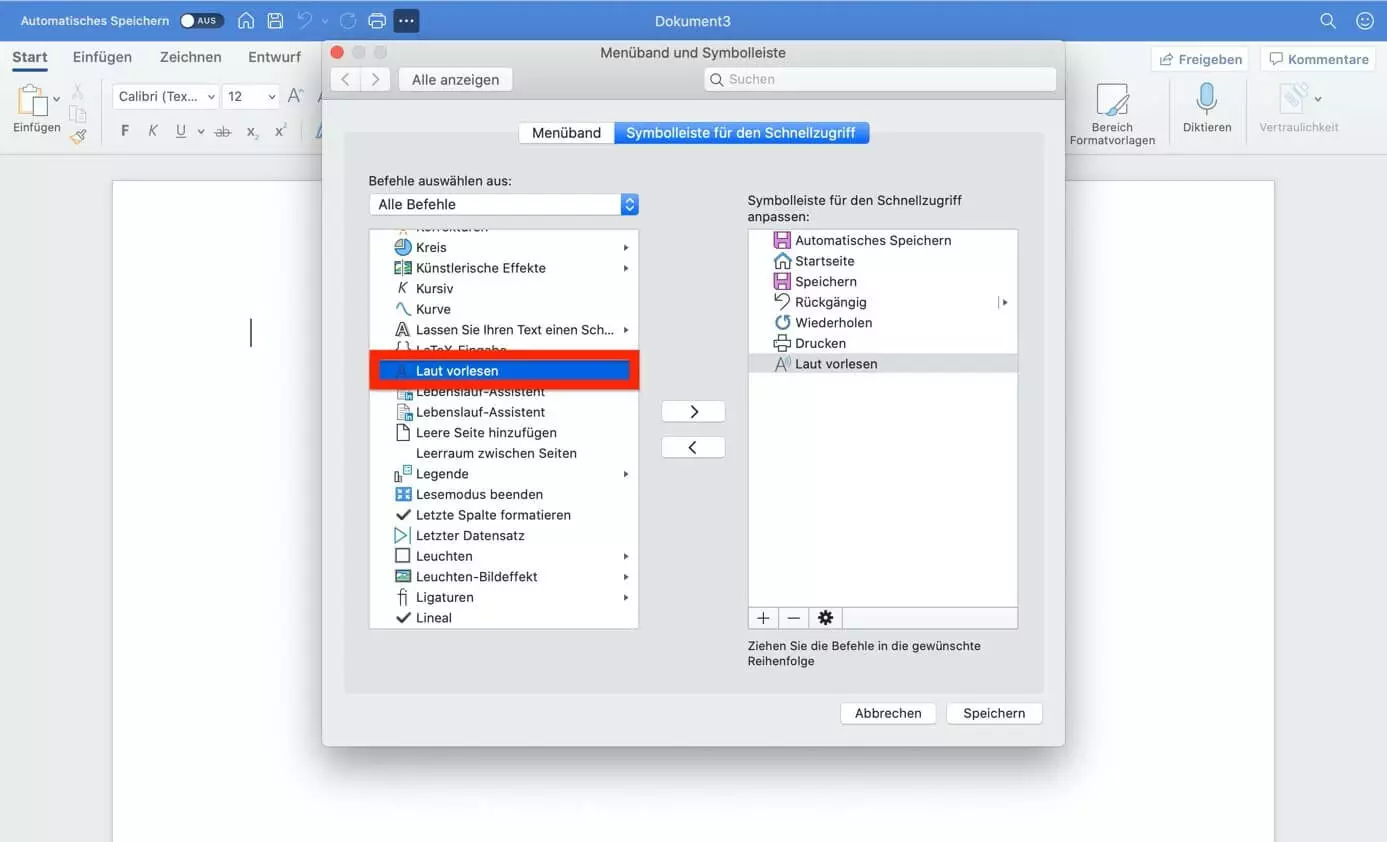Viewport: 1387px width, 842px height.
Task: Select Symbolleiste für den Schnellzugriff tab
Action: click(741, 132)
